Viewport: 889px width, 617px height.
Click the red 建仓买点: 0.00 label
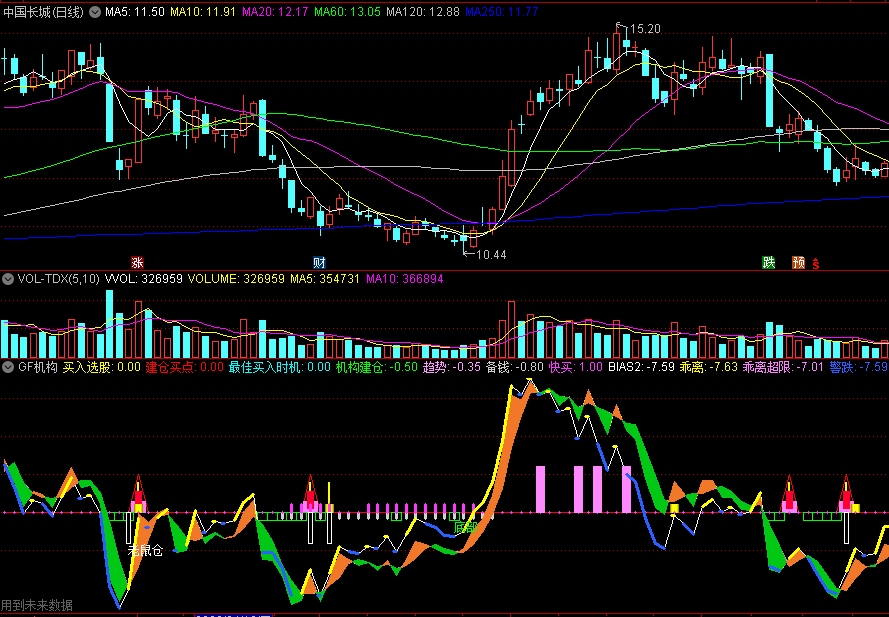point(185,367)
